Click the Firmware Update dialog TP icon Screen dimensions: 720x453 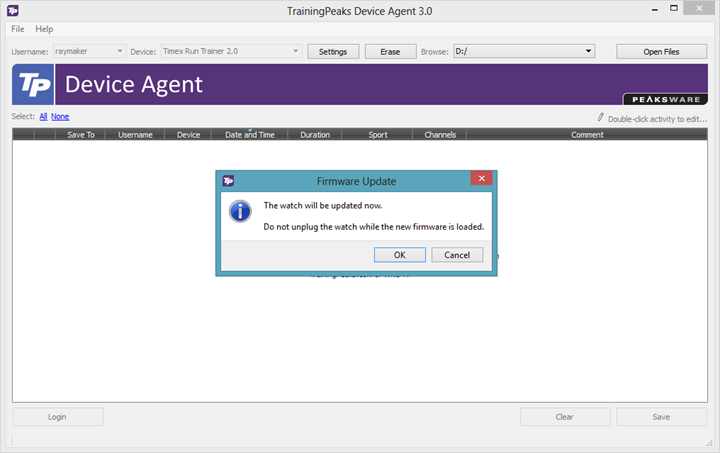pyautogui.click(x=228, y=181)
